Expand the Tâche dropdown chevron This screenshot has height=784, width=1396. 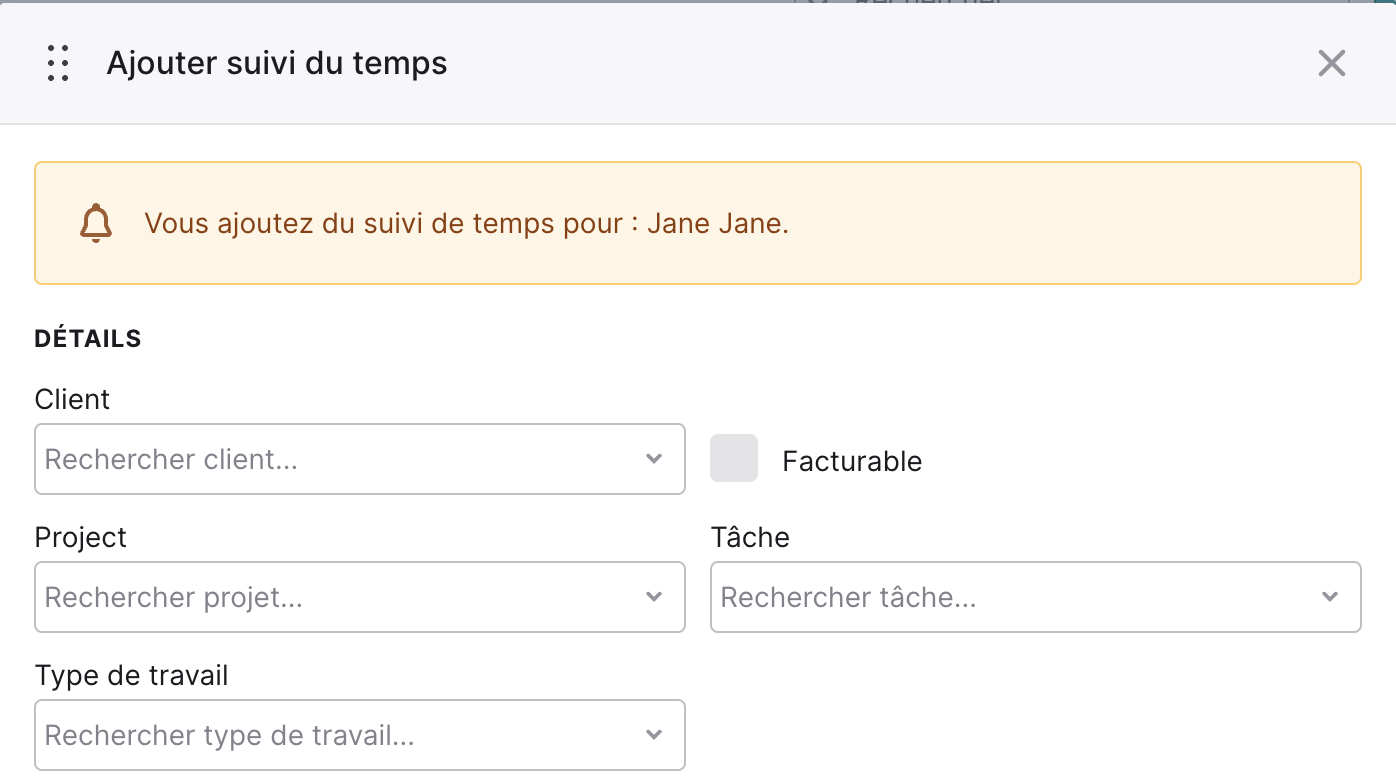click(x=1330, y=597)
